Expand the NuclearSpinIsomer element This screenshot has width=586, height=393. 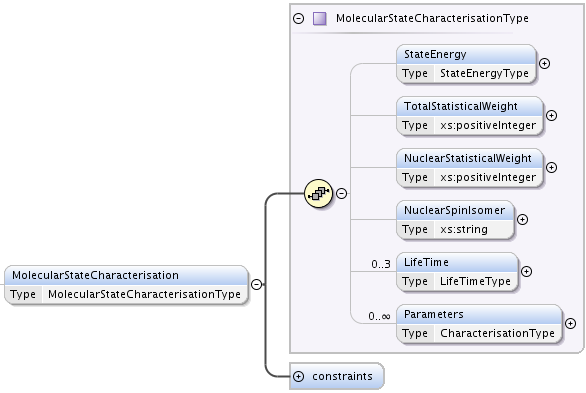coord(522,219)
